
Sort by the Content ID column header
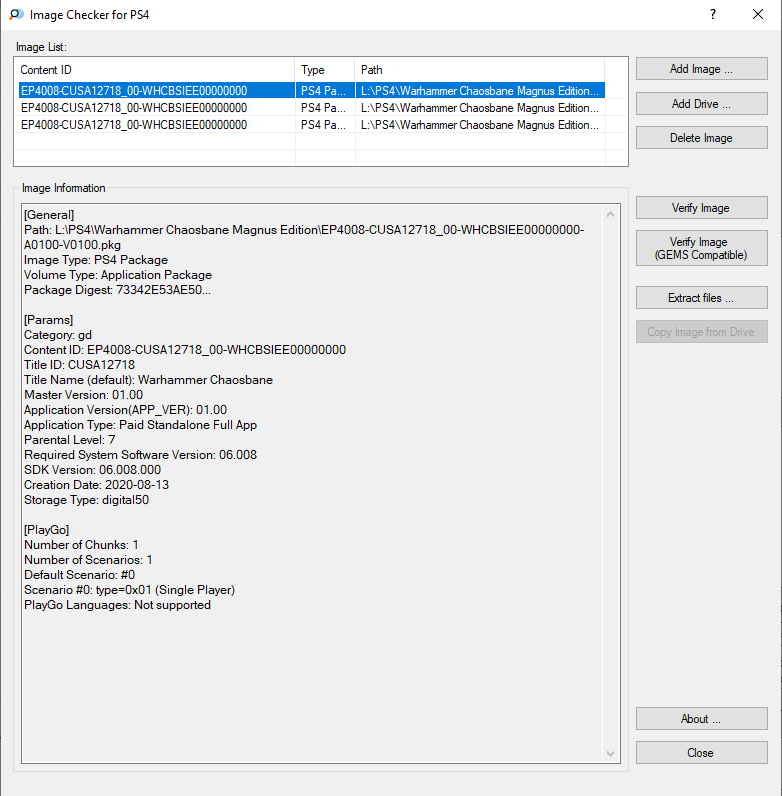(155, 70)
